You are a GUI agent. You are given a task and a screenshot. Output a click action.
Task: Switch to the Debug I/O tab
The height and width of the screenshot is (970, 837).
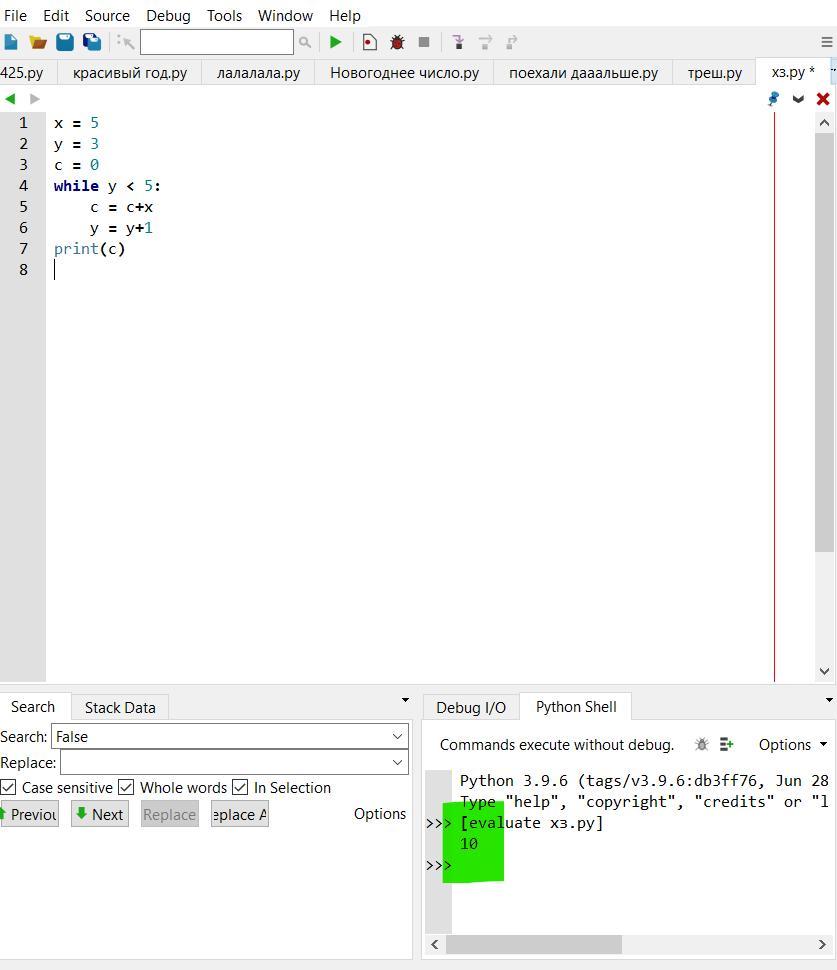pyautogui.click(x=470, y=707)
